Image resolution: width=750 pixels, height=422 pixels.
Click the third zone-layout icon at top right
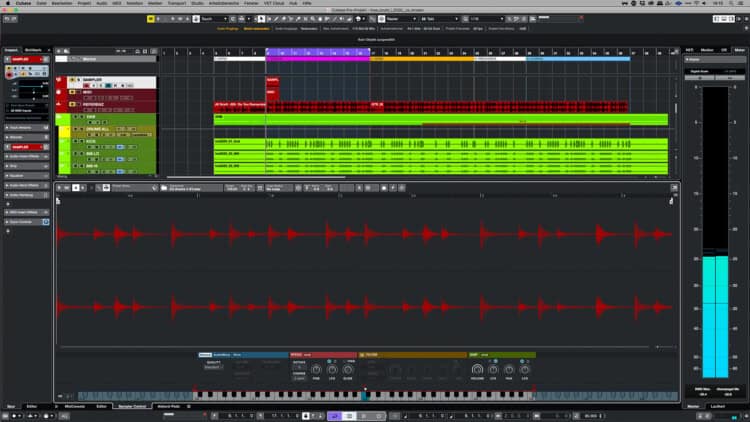(731, 19)
